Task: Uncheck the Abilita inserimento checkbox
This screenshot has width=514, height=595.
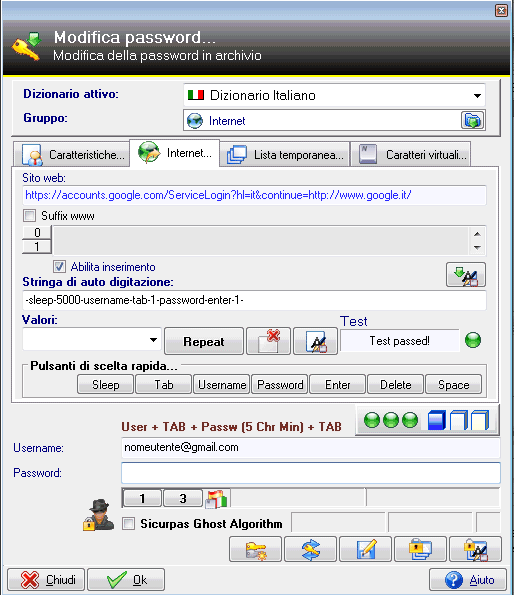Action: (59, 266)
